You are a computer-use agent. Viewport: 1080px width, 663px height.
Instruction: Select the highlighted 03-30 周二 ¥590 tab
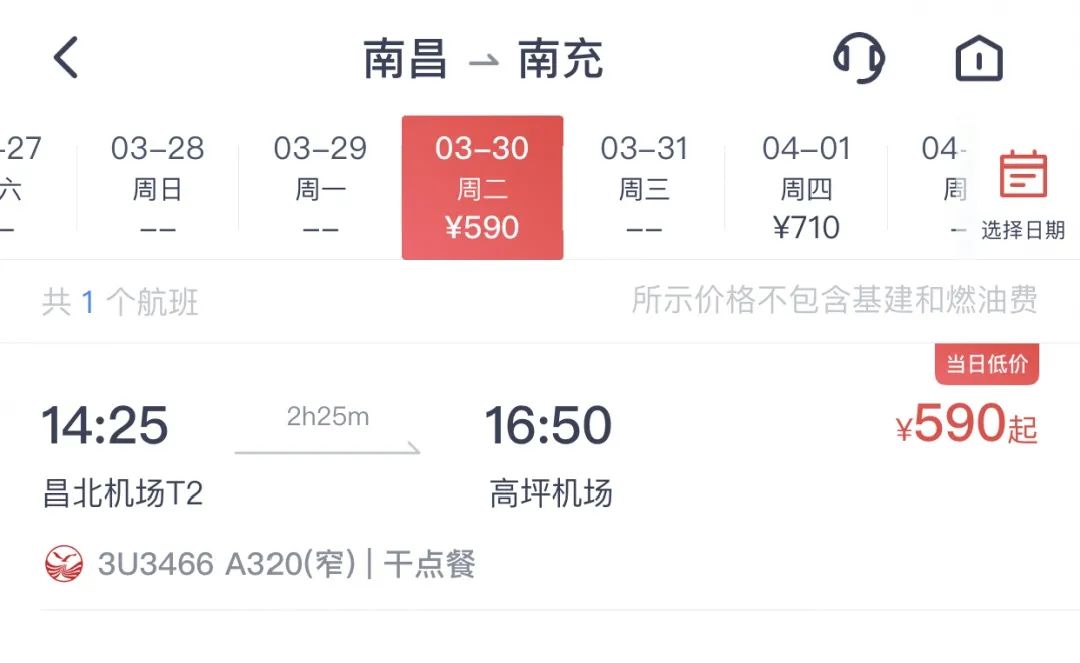(482, 187)
